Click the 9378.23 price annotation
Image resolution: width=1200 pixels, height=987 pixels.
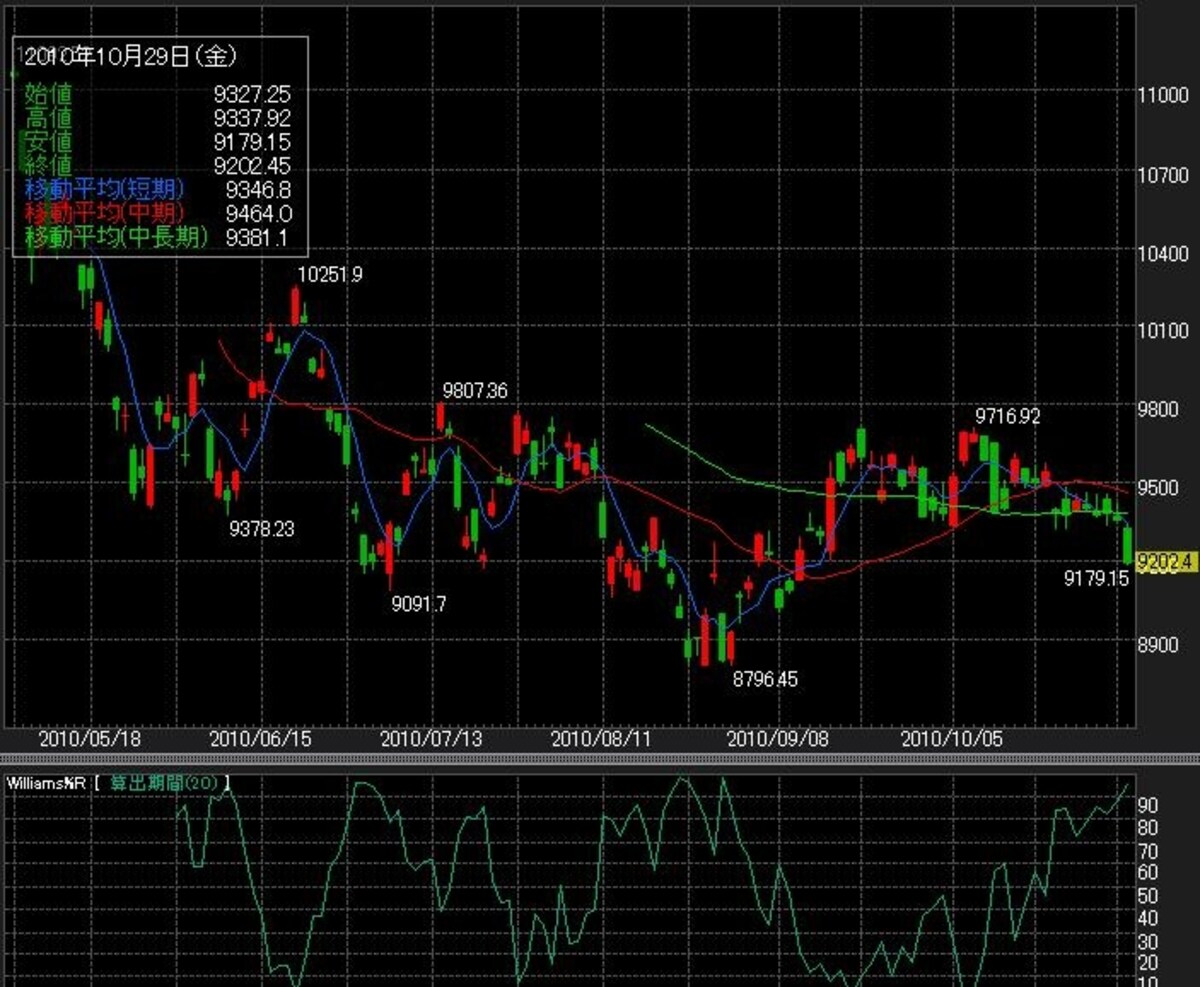coord(262,528)
